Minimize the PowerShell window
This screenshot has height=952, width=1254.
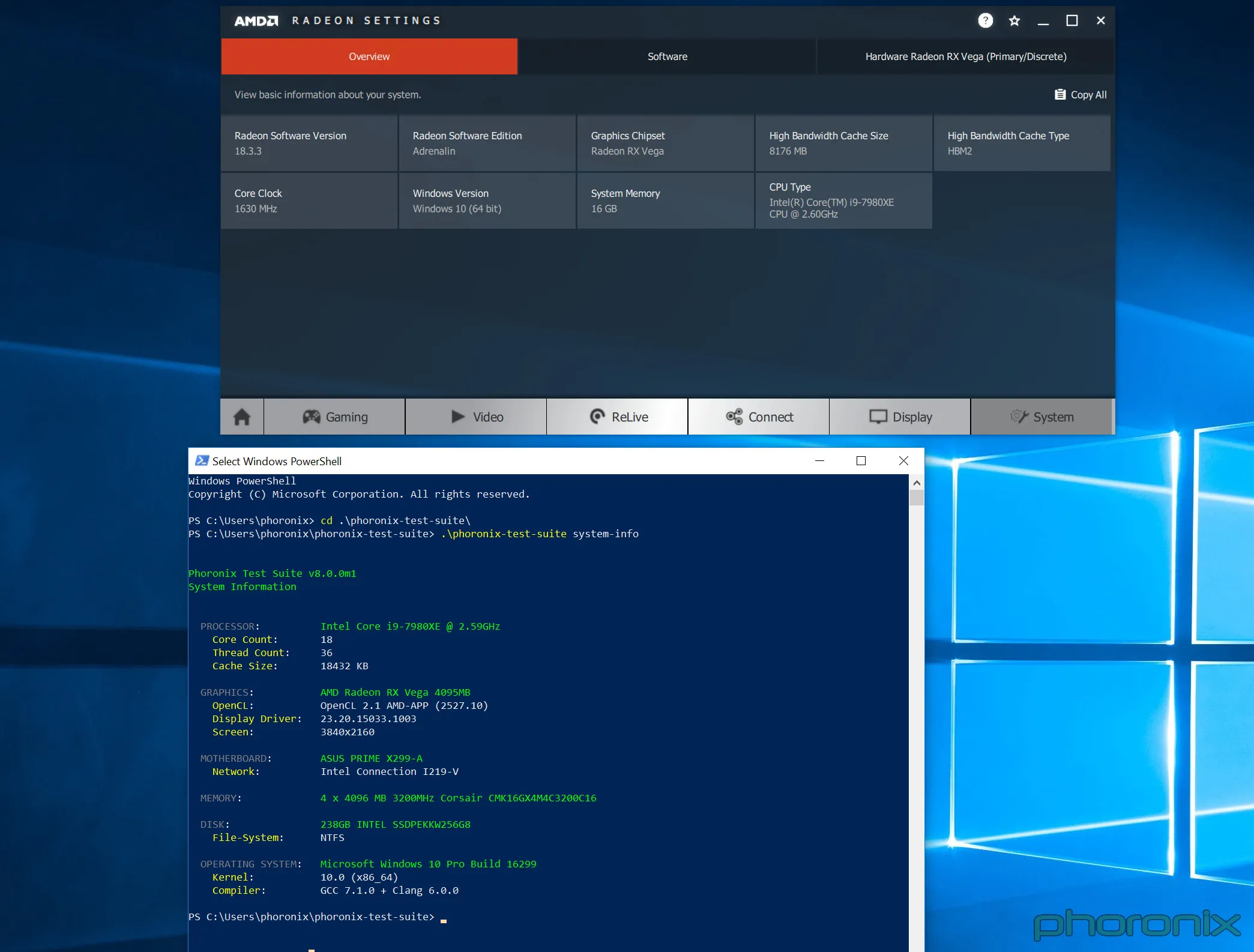coord(819,460)
